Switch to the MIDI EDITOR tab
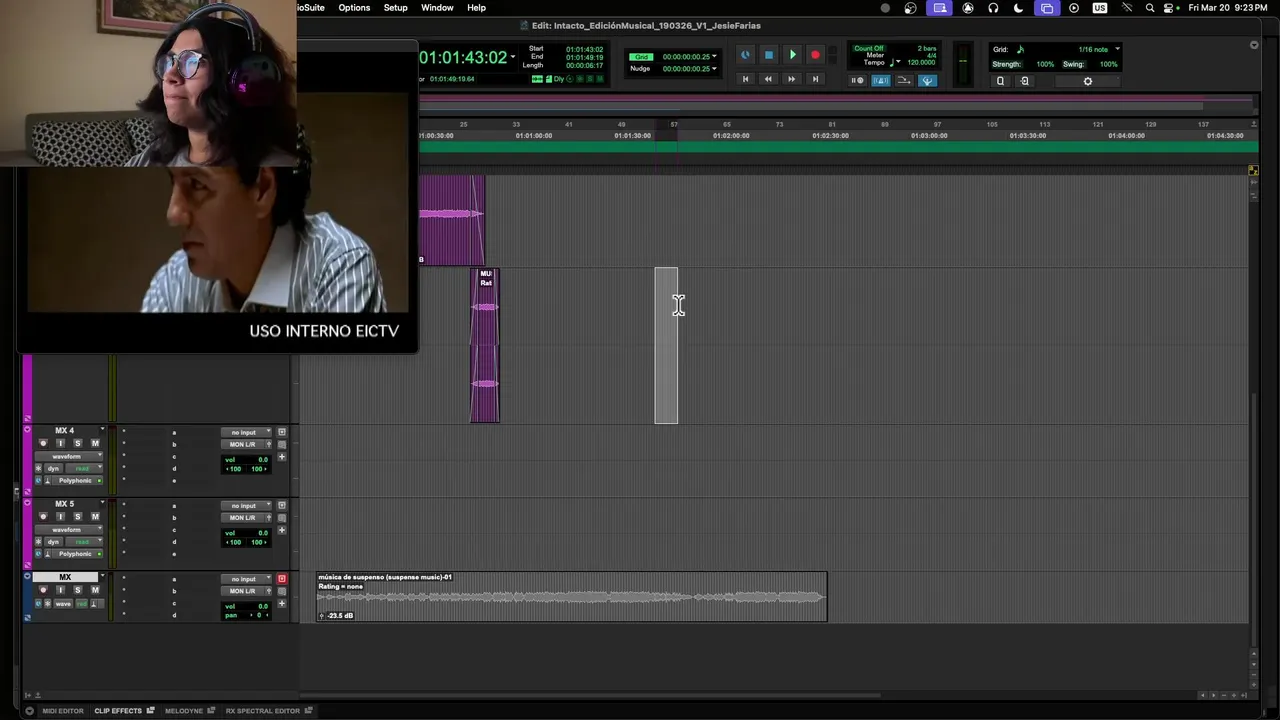Image resolution: width=1280 pixels, height=720 pixels. click(62, 711)
